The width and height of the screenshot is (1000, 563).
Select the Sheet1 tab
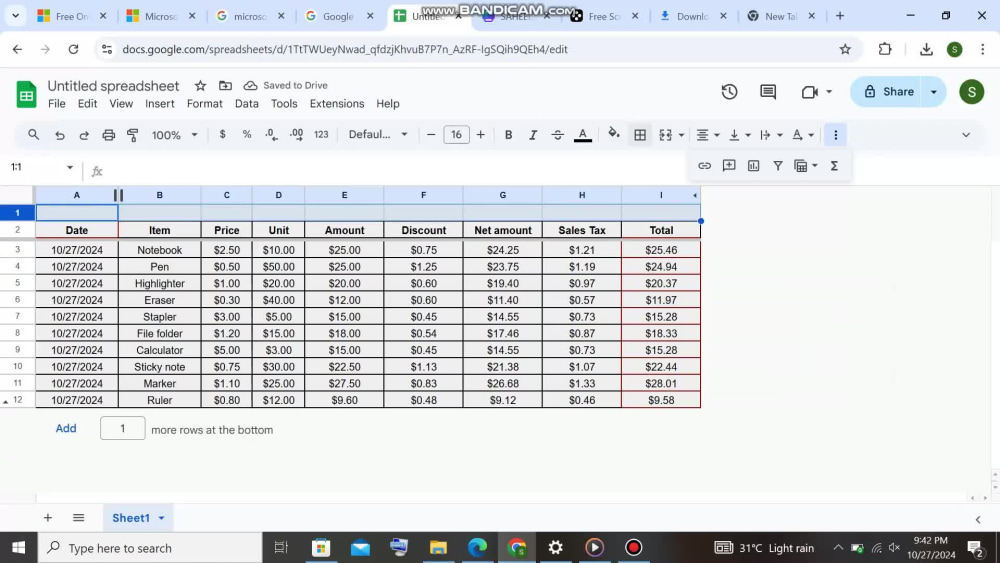coord(131,518)
